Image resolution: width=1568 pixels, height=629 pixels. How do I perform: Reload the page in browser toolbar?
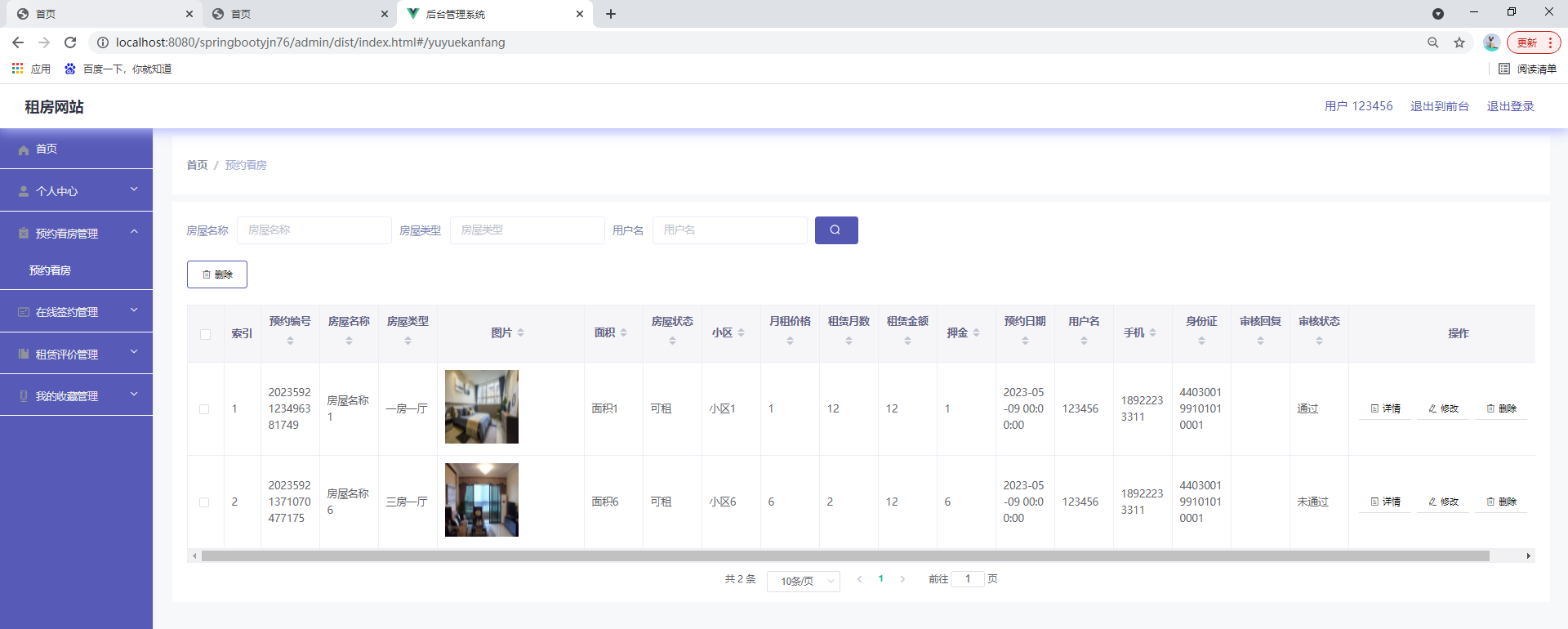tap(70, 42)
